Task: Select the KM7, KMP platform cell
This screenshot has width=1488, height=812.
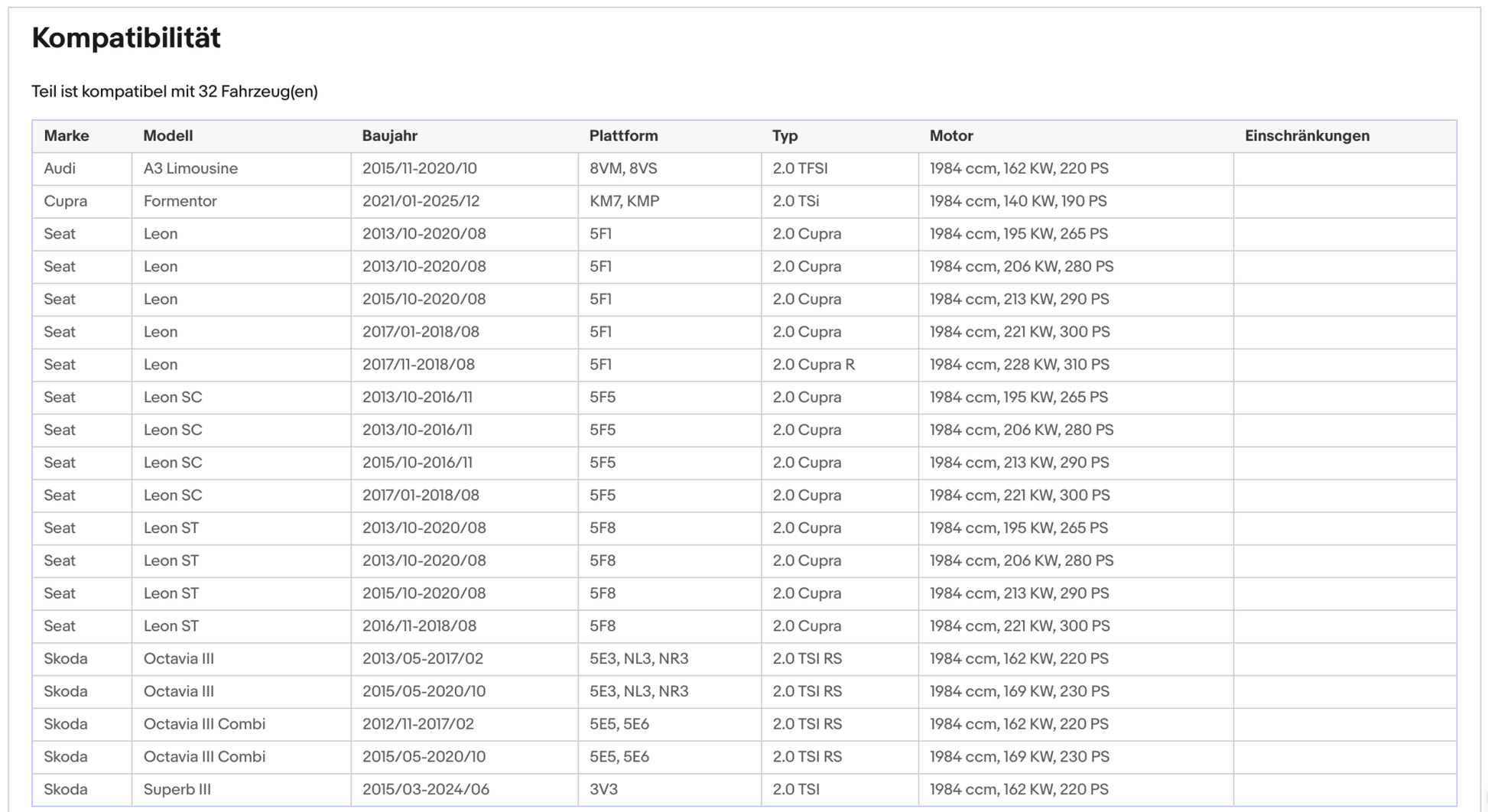Action: (x=624, y=201)
